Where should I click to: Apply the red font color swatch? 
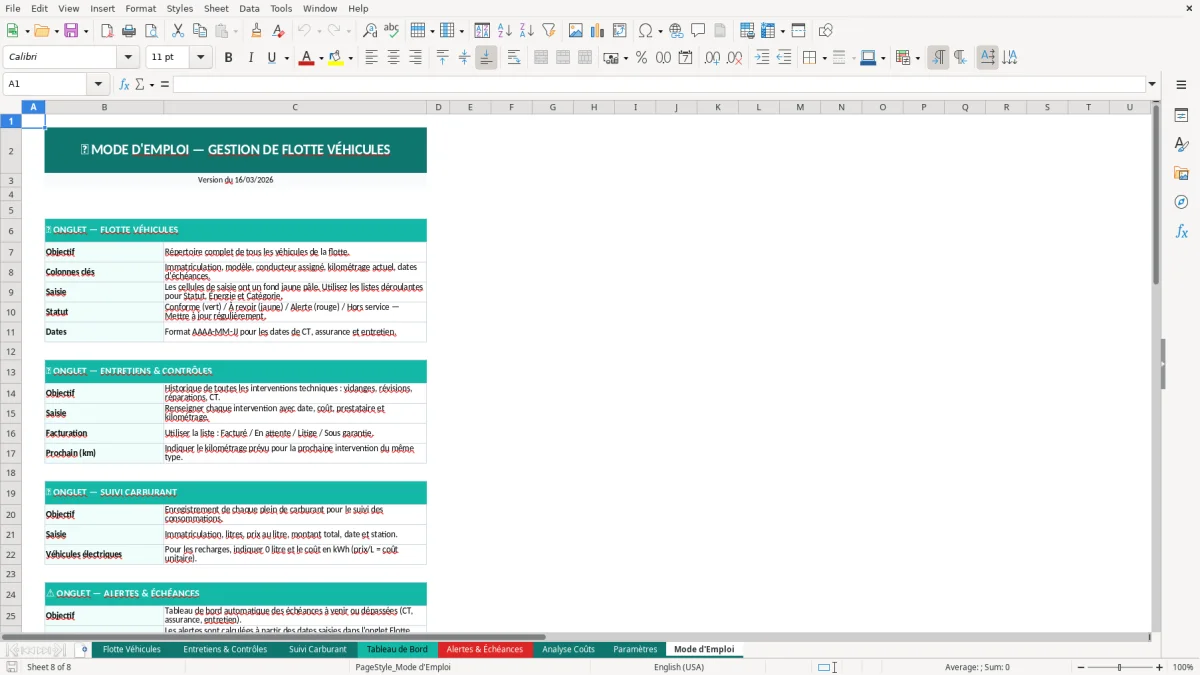pyautogui.click(x=305, y=58)
